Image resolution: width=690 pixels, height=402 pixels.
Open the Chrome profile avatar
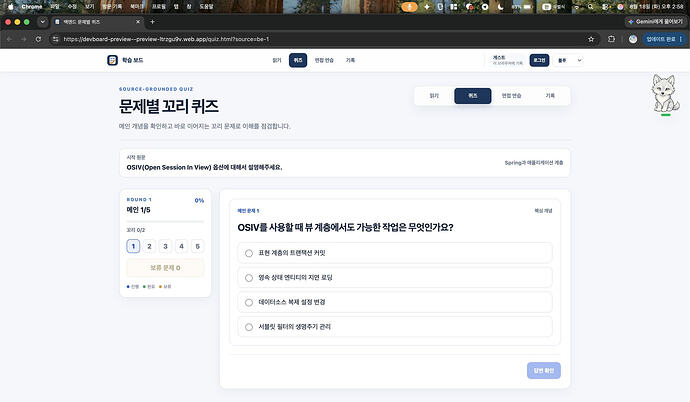[633, 39]
